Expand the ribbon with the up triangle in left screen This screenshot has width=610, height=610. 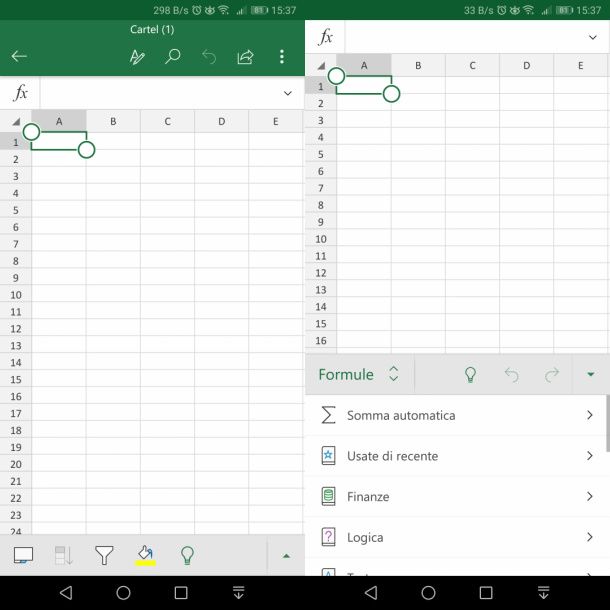click(286, 556)
